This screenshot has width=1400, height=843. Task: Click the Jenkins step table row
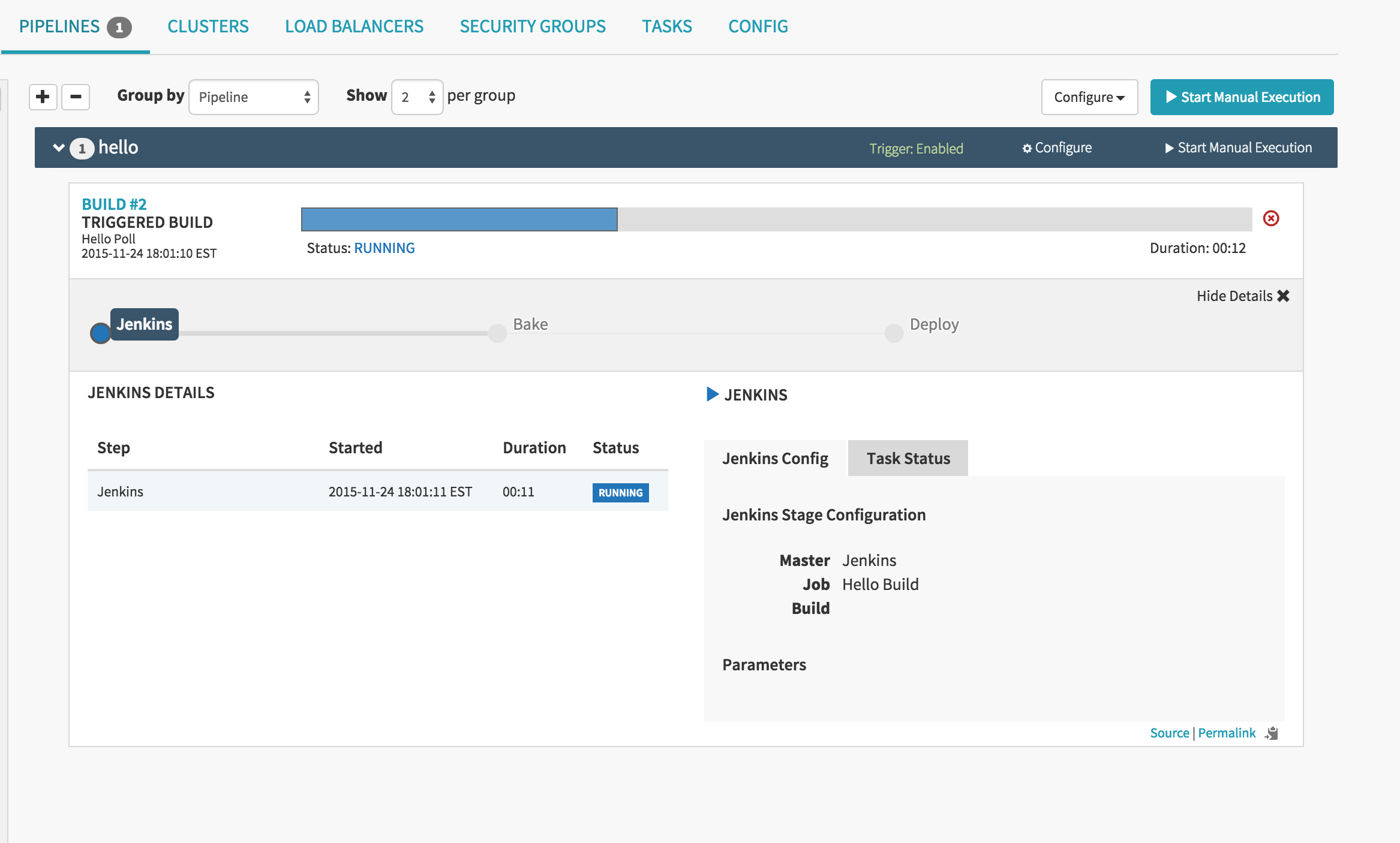tap(377, 492)
